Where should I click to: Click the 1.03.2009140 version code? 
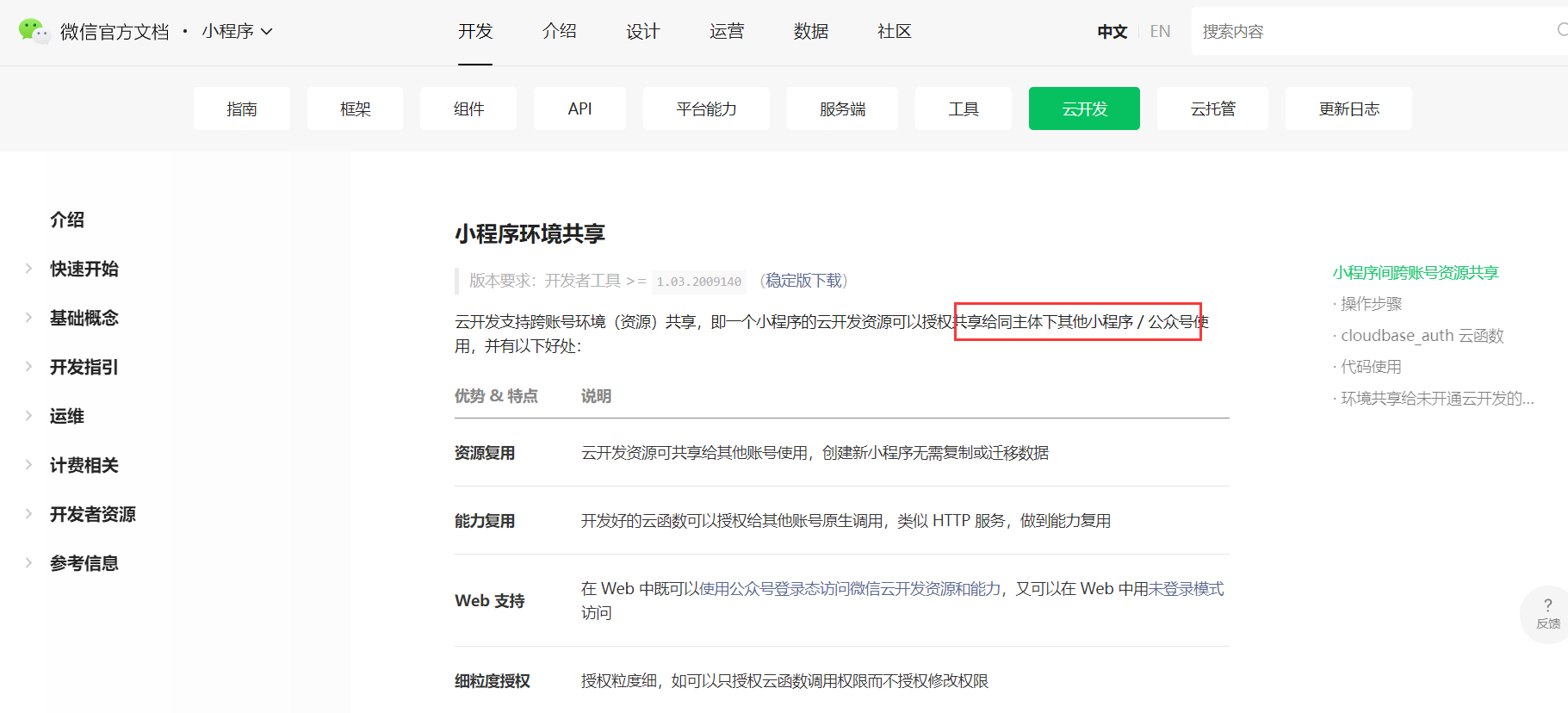[698, 282]
